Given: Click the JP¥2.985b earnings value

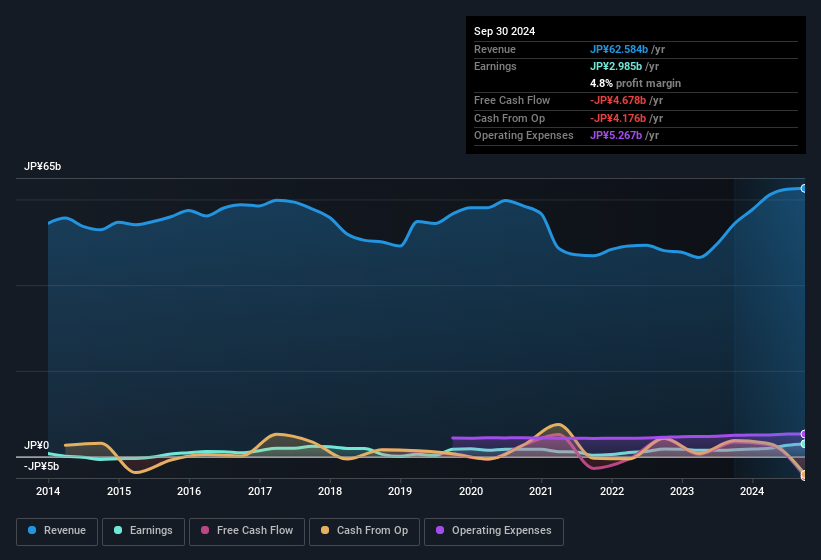Looking at the screenshot, I should coord(616,66).
